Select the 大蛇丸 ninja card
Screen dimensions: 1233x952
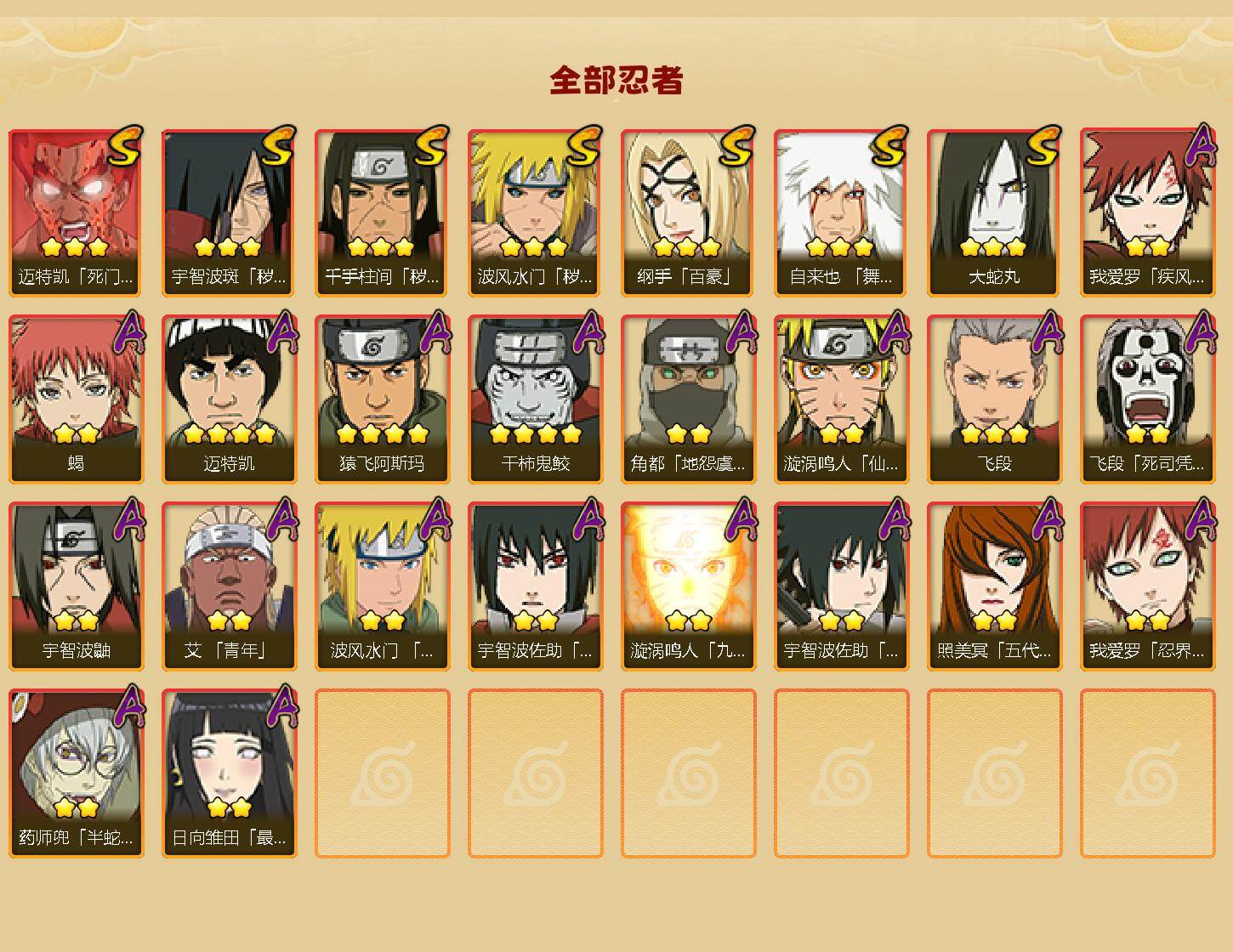[x=994, y=212]
